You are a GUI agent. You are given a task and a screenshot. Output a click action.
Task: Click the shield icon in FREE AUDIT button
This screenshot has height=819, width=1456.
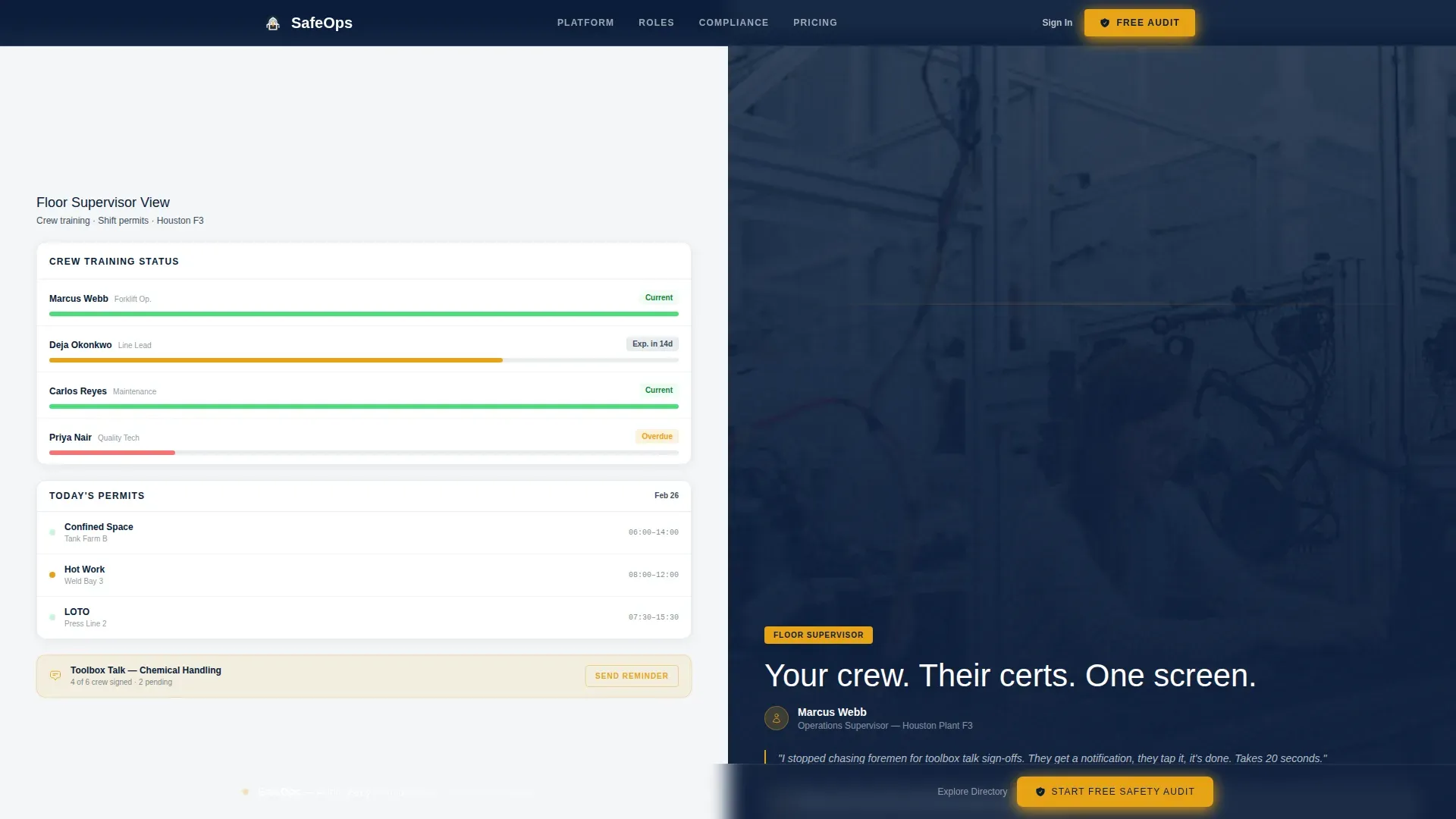tap(1105, 23)
